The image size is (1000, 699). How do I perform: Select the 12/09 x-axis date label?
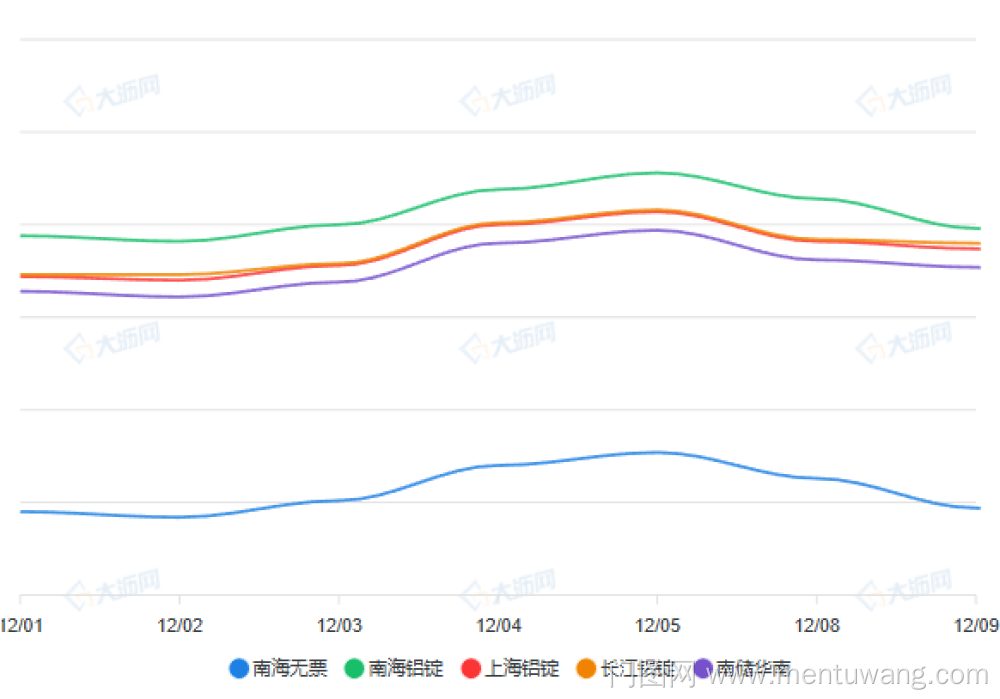pyautogui.click(x=975, y=626)
